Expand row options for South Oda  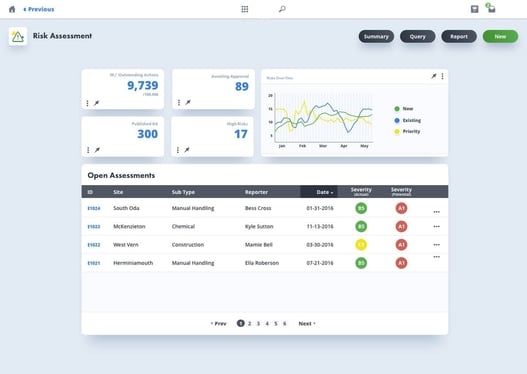[436, 212]
